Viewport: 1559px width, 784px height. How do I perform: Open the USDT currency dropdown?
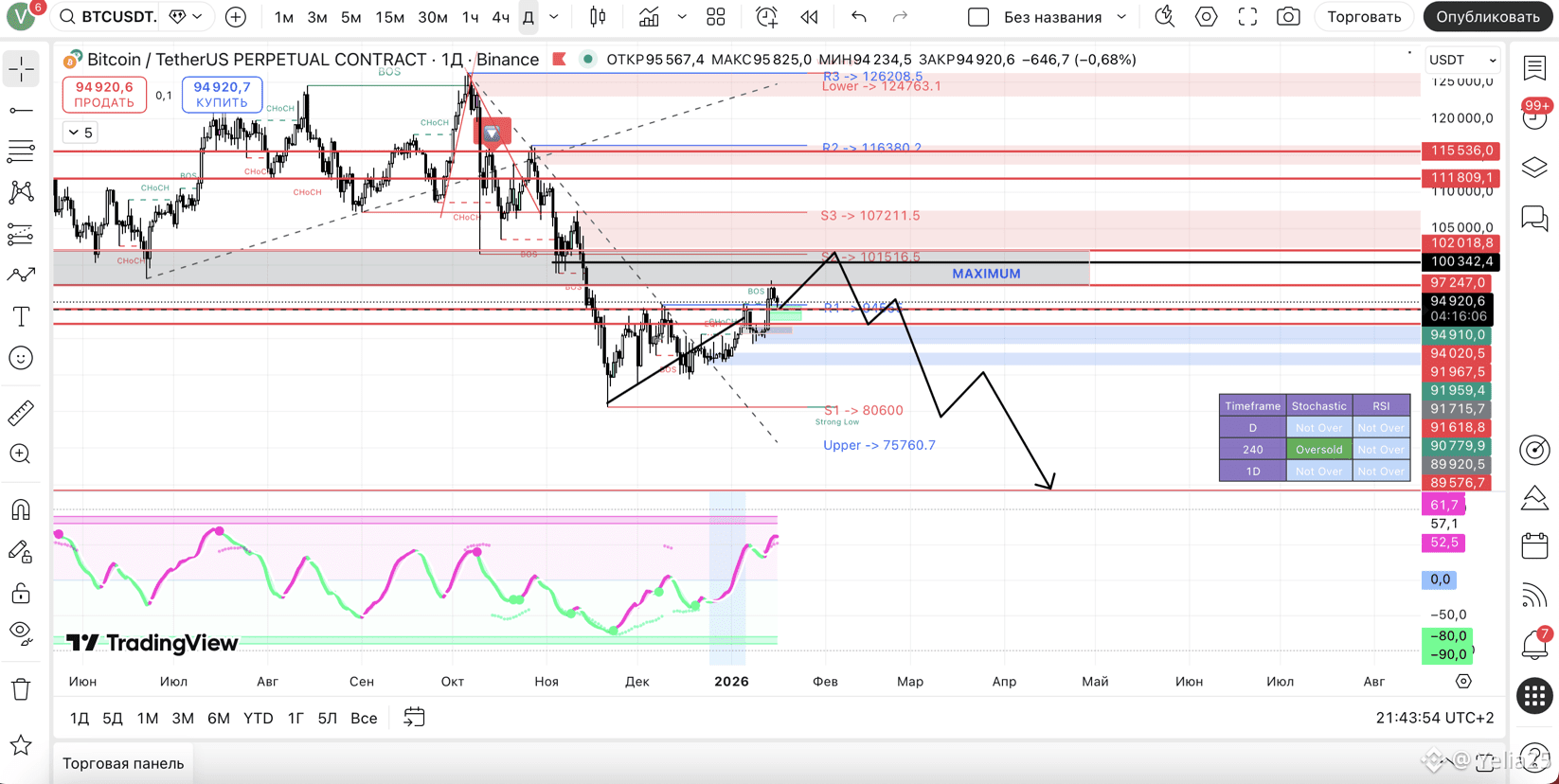[x=1462, y=60]
